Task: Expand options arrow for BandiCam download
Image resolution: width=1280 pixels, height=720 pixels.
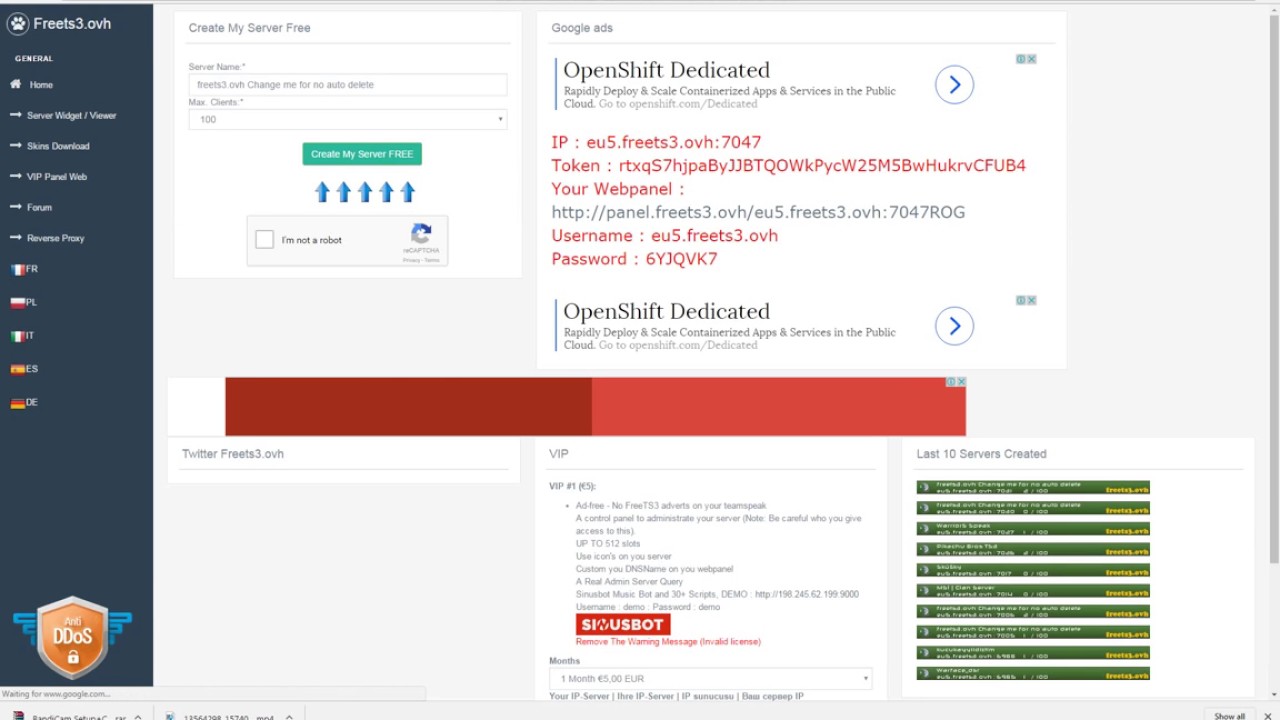Action: pos(138,716)
